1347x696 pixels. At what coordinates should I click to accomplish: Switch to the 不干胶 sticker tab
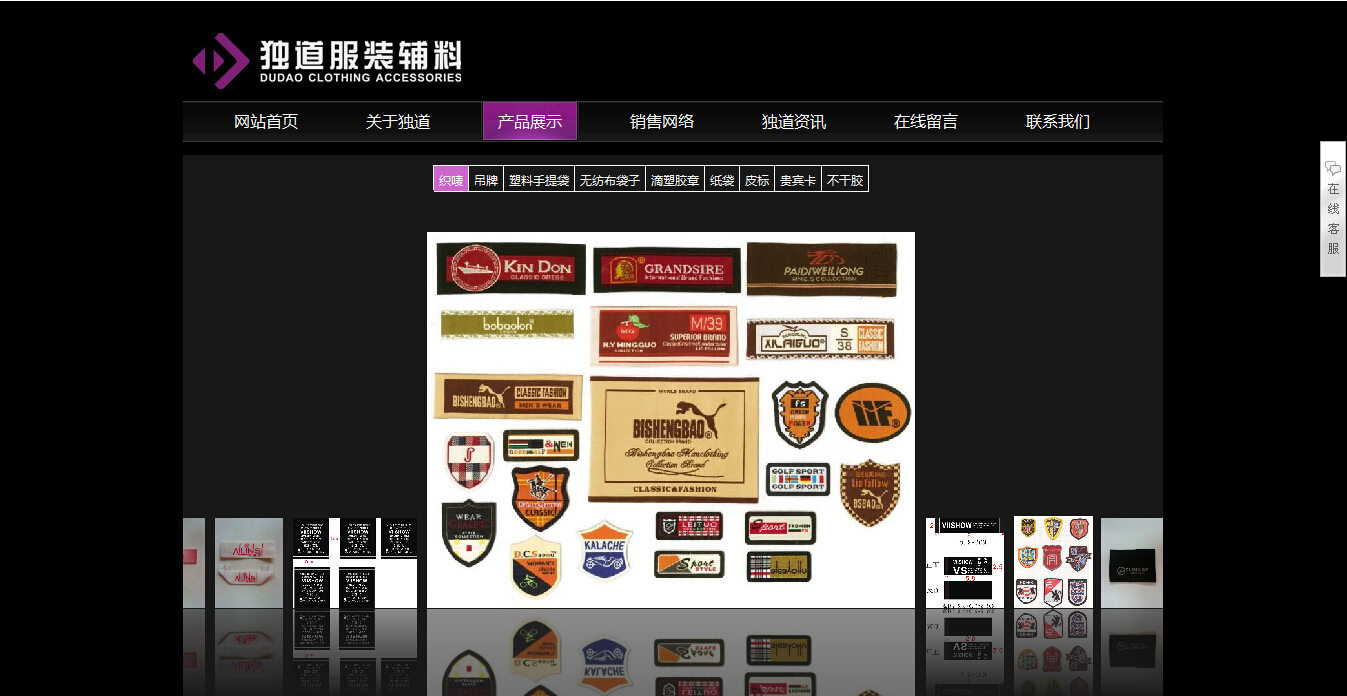coord(845,179)
